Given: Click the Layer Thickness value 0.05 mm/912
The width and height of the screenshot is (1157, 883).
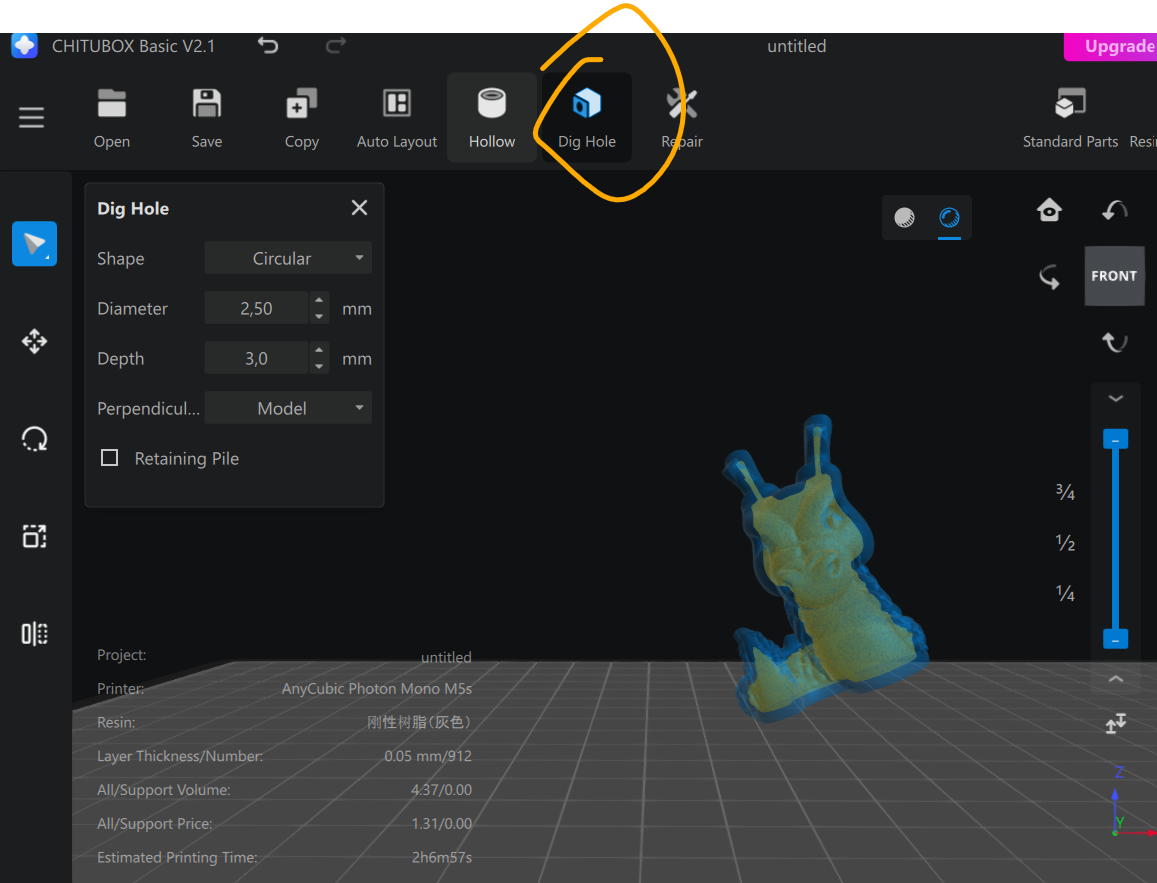Looking at the screenshot, I should (x=427, y=756).
